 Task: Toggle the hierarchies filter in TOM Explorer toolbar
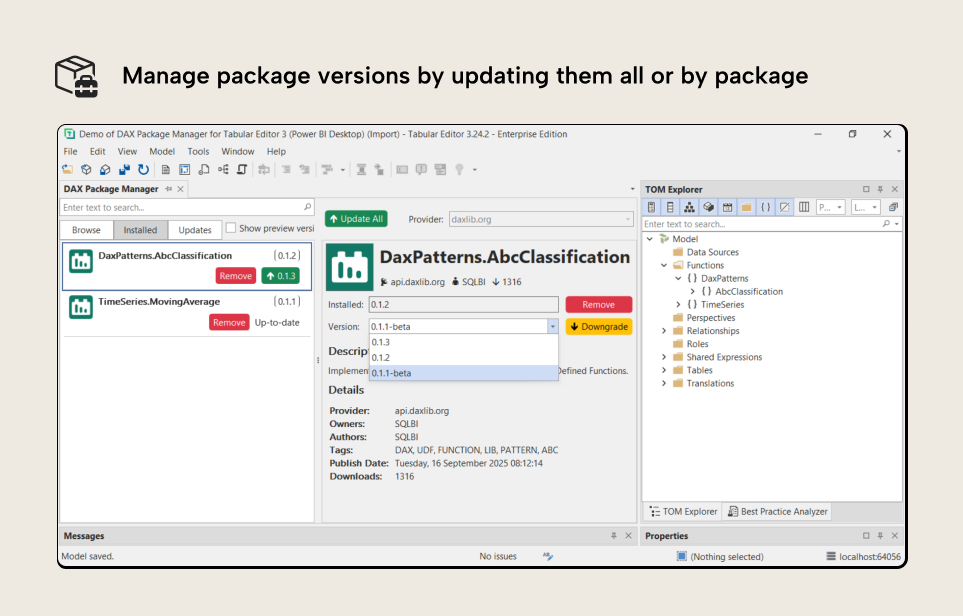[x=690, y=207]
